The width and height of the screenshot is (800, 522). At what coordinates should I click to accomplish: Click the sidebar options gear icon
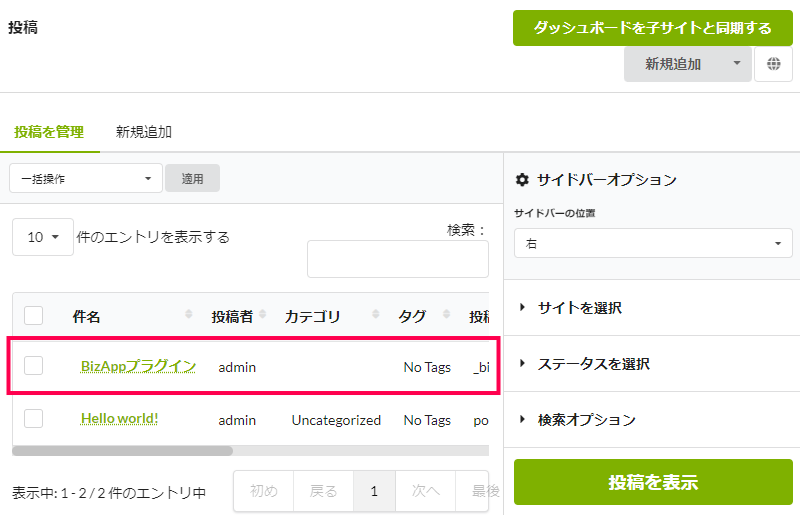point(522,180)
